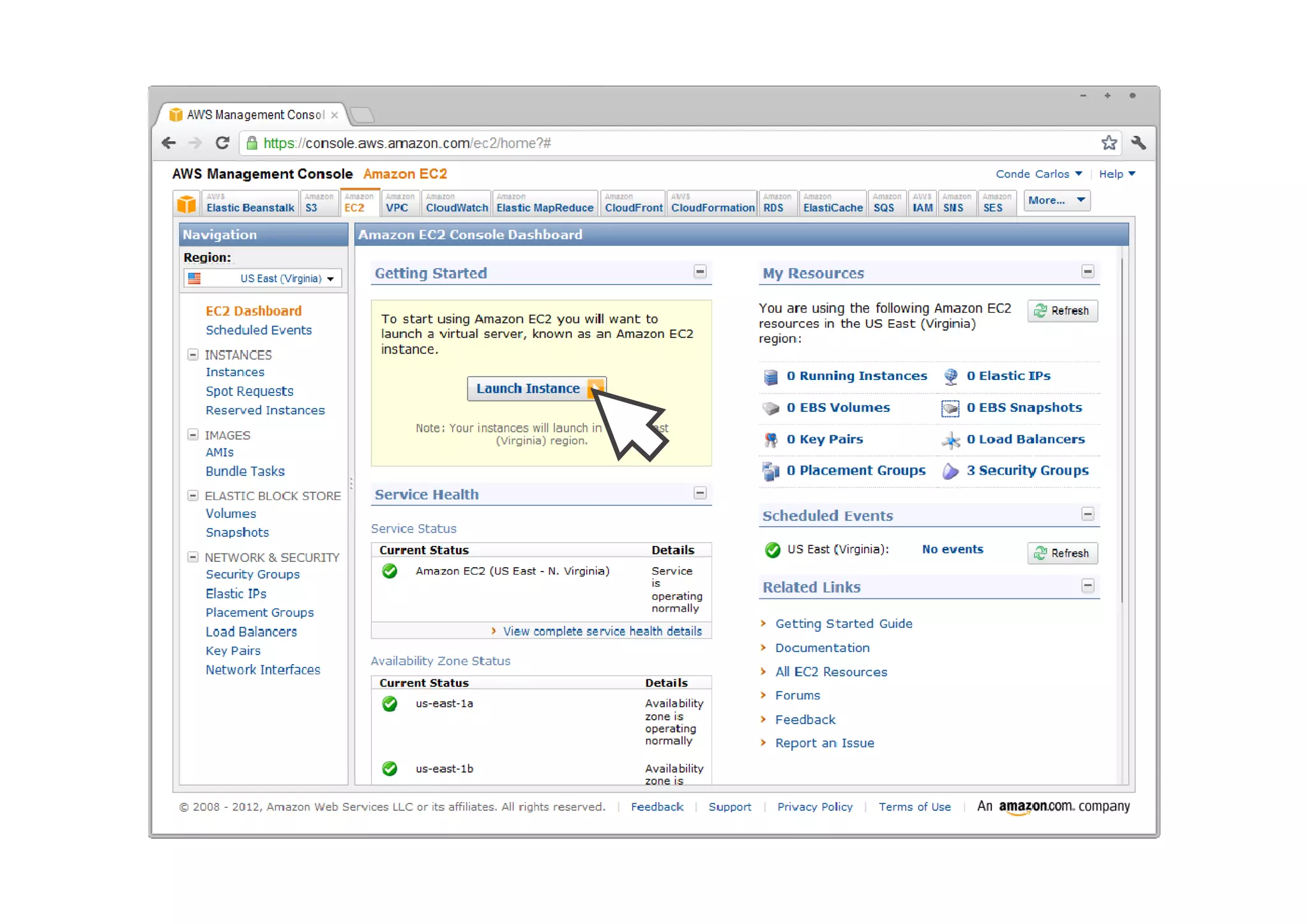This screenshot has height=924, width=1308.
Task: Open the More... services dropdown
Action: coord(1056,201)
